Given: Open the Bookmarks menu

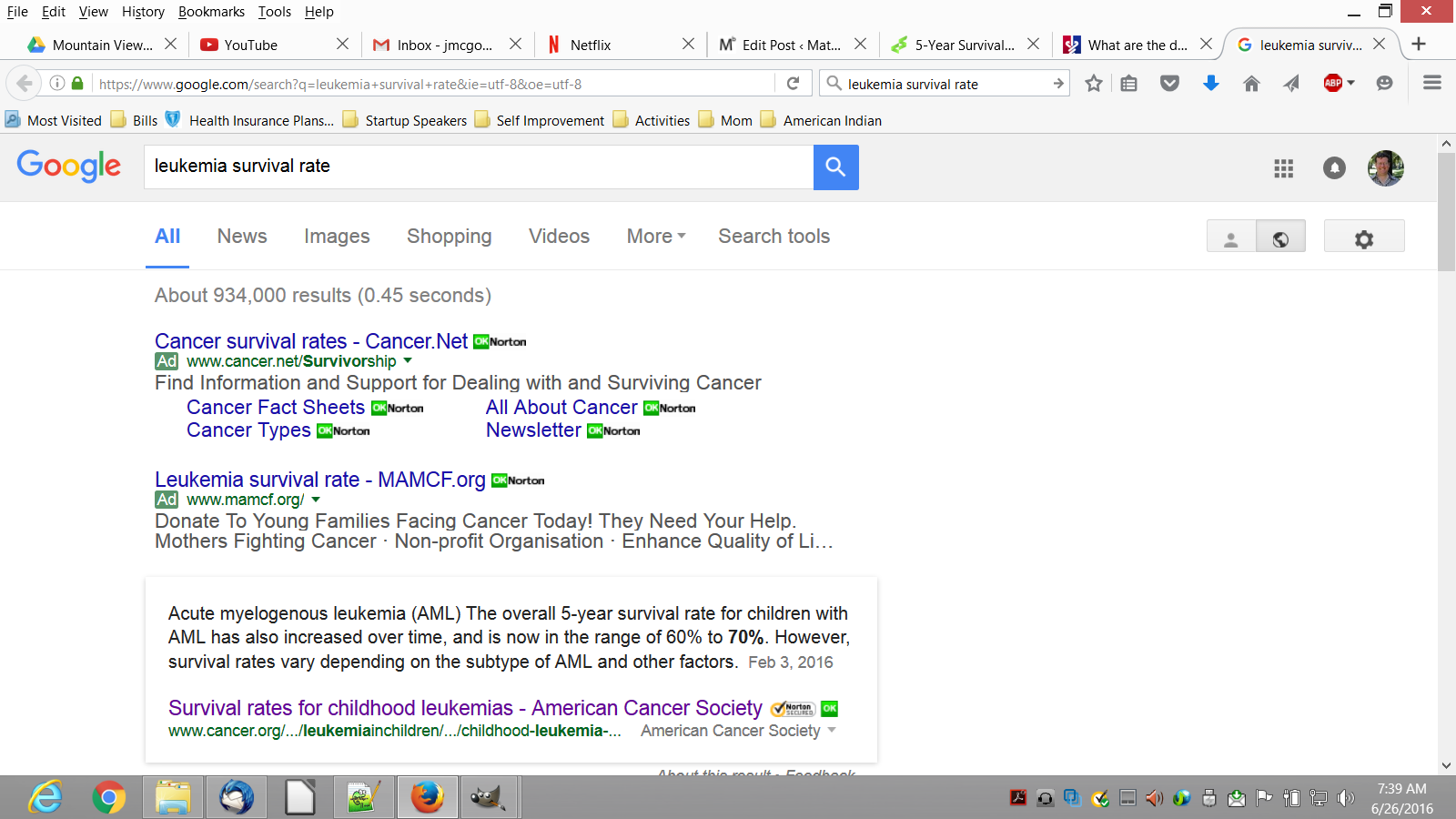Looking at the screenshot, I should (211, 12).
